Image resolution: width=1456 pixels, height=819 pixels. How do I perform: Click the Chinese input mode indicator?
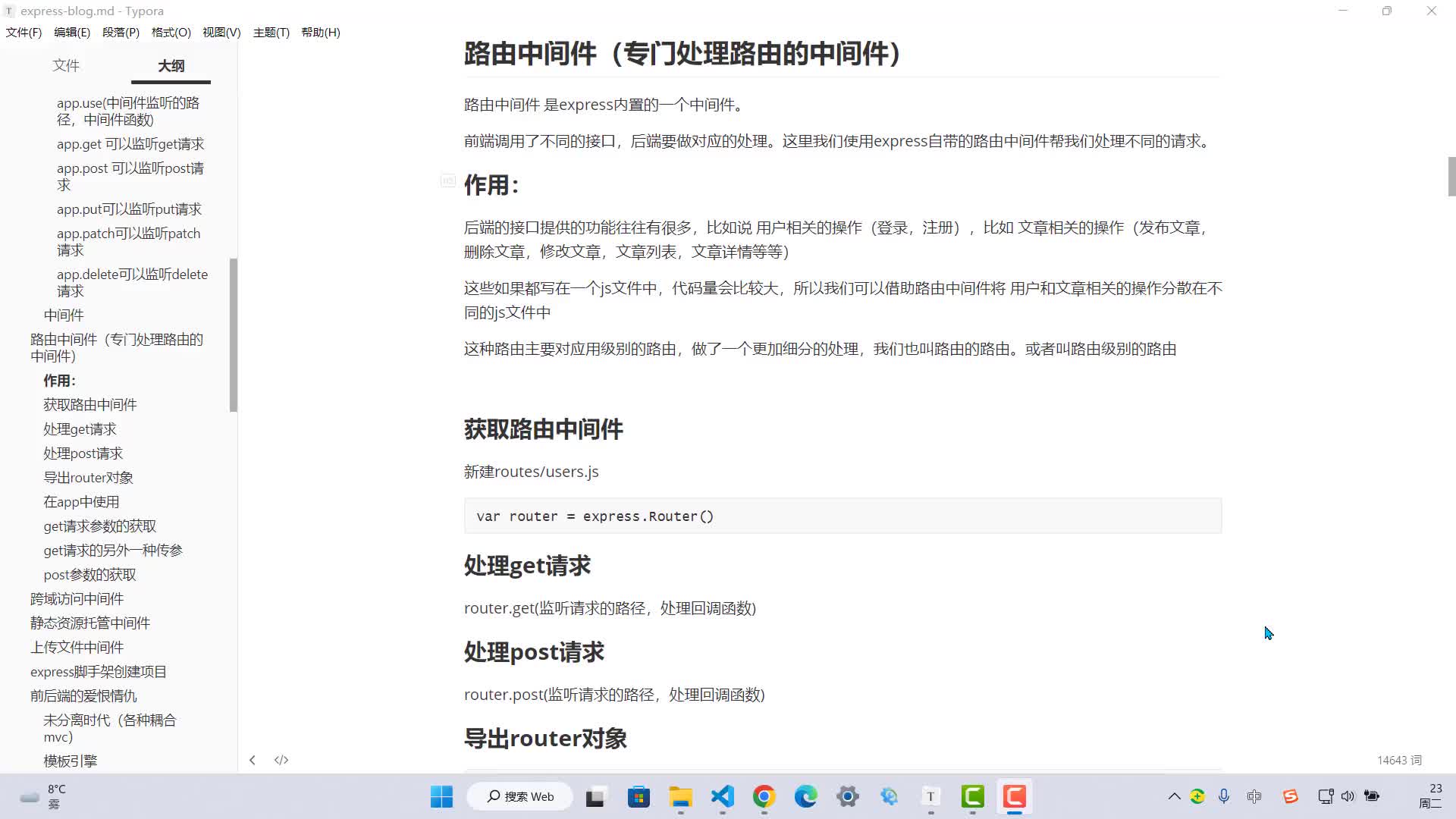pos(1254,796)
